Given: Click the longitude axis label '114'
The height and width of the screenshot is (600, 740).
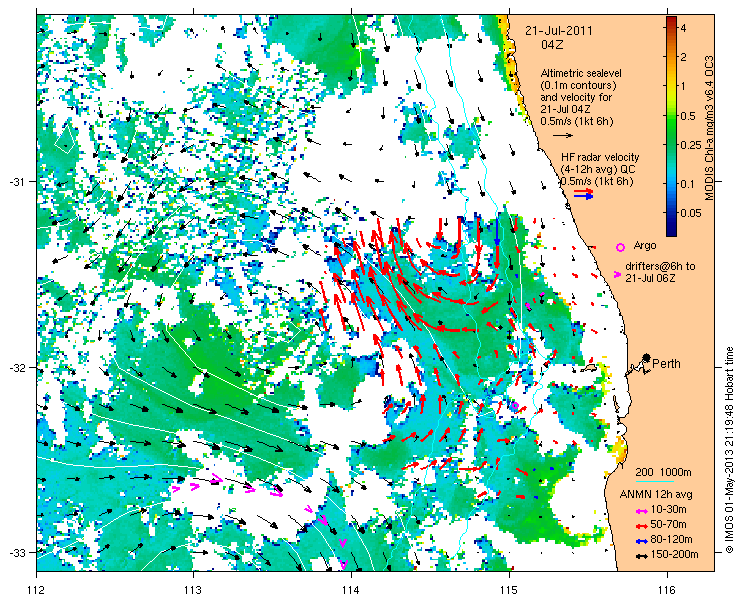Looking at the screenshot, I should (x=351, y=590).
